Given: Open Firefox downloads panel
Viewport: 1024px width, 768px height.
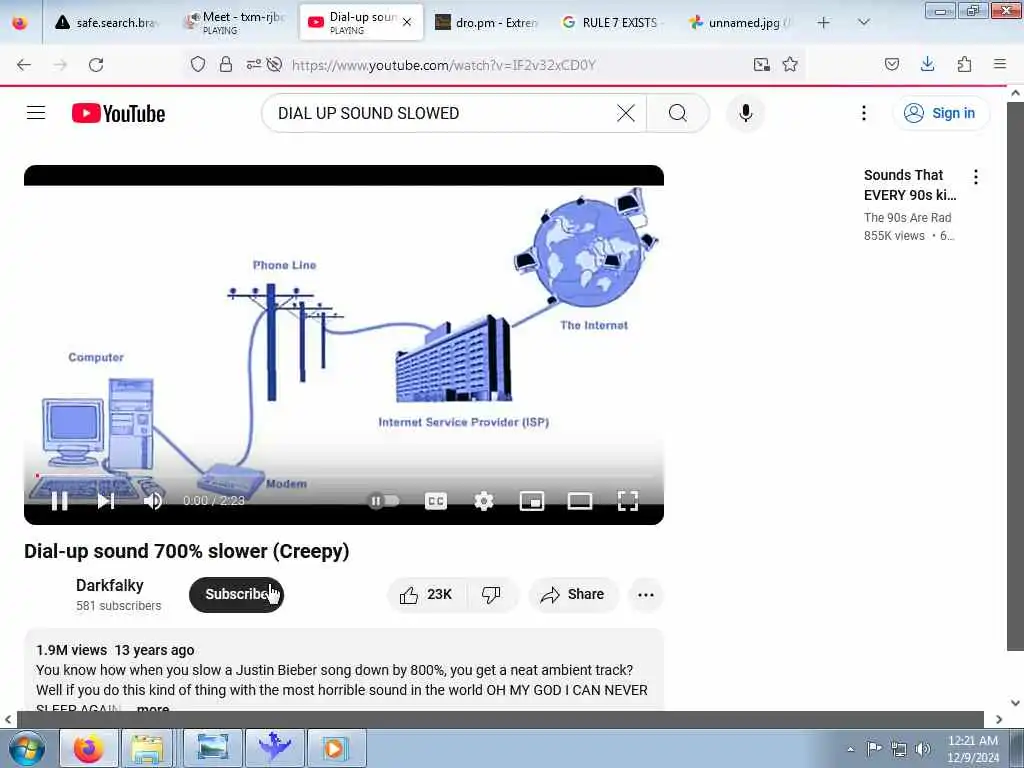Looking at the screenshot, I should 927,64.
